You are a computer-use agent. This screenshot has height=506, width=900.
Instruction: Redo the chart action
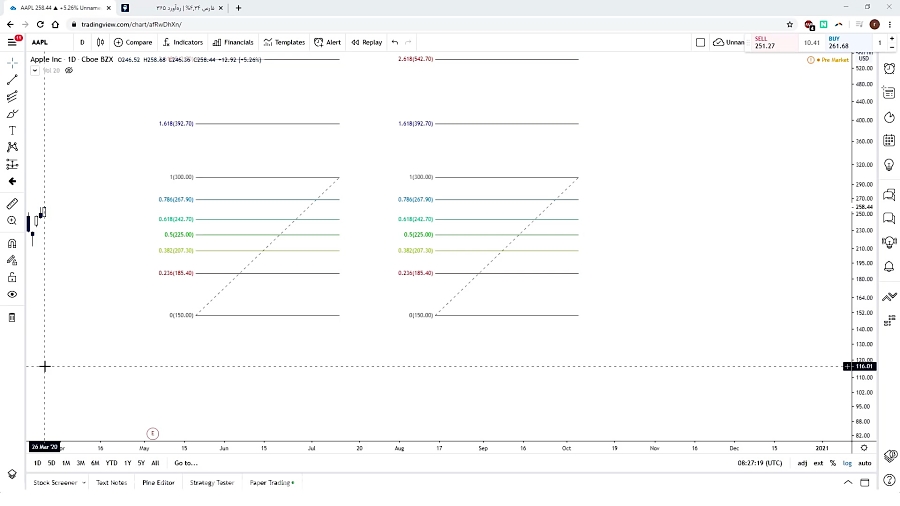point(408,42)
